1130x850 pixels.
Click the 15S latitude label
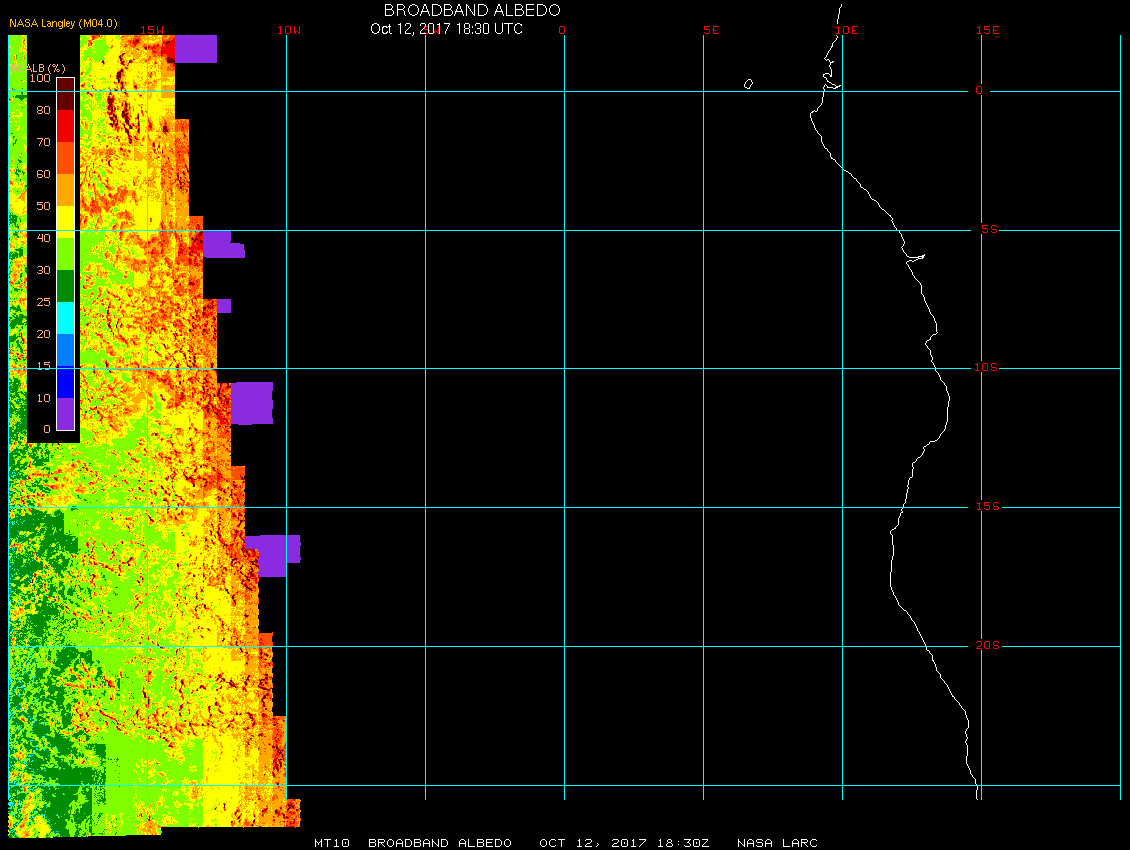point(986,507)
